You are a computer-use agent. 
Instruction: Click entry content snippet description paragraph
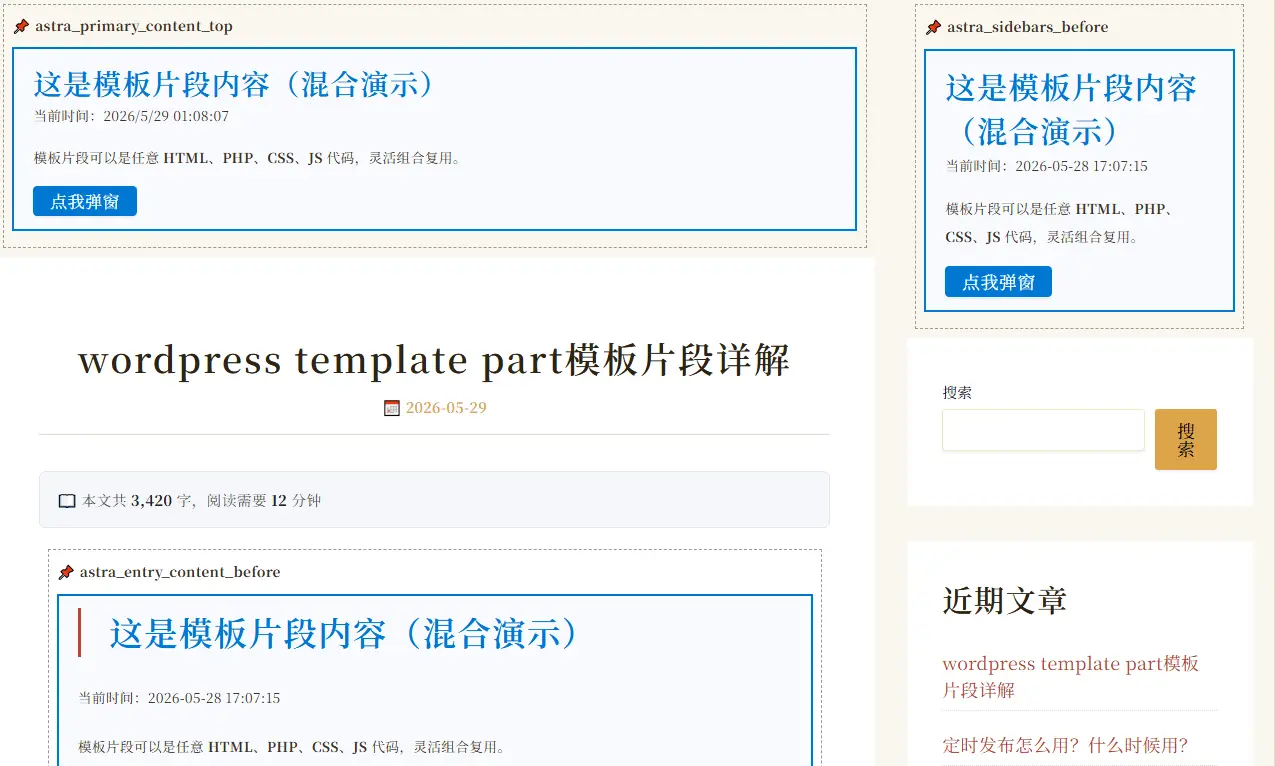click(x=294, y=747)
